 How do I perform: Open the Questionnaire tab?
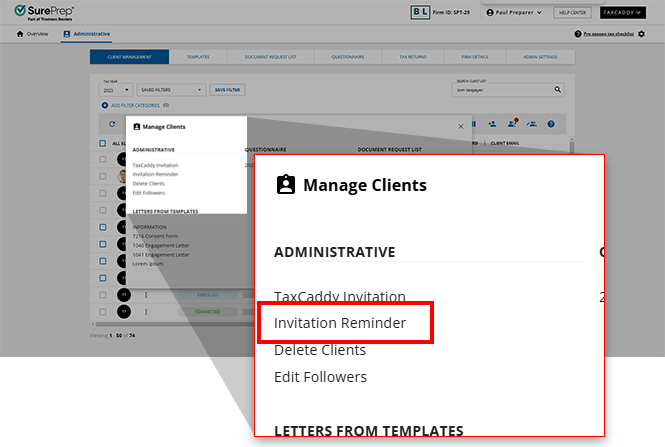click(348, 57)
